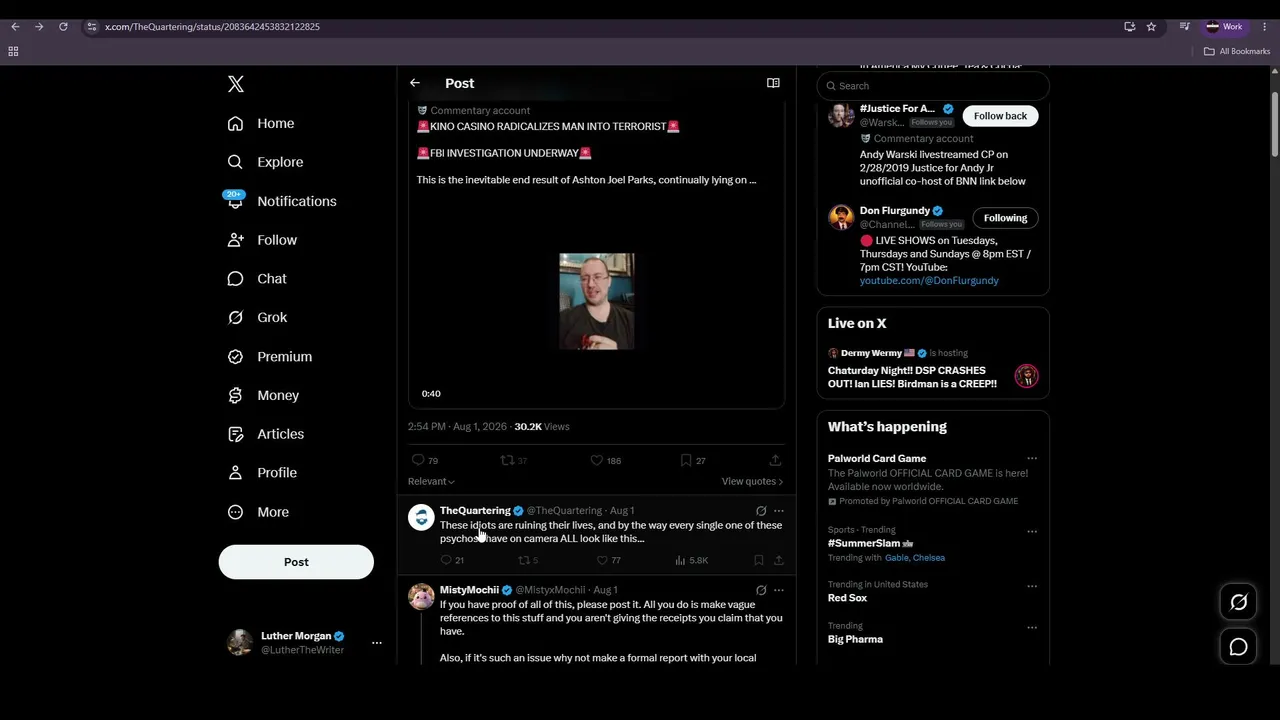1280x720 pixels.
Task: Open more options on MistyMochii's reply
Action: click(779, 590)
